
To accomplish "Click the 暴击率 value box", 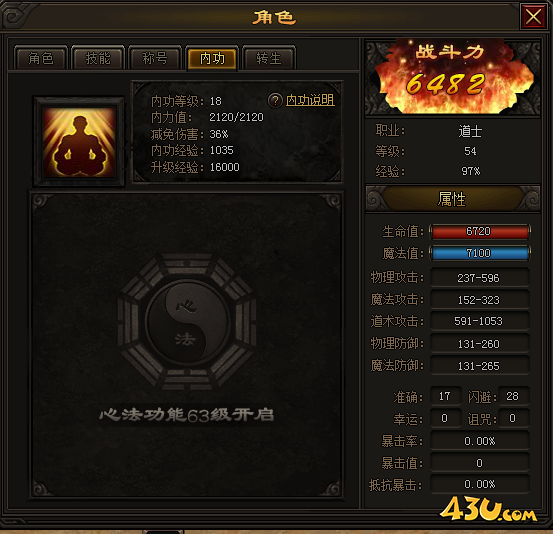I will click(480, 441).
